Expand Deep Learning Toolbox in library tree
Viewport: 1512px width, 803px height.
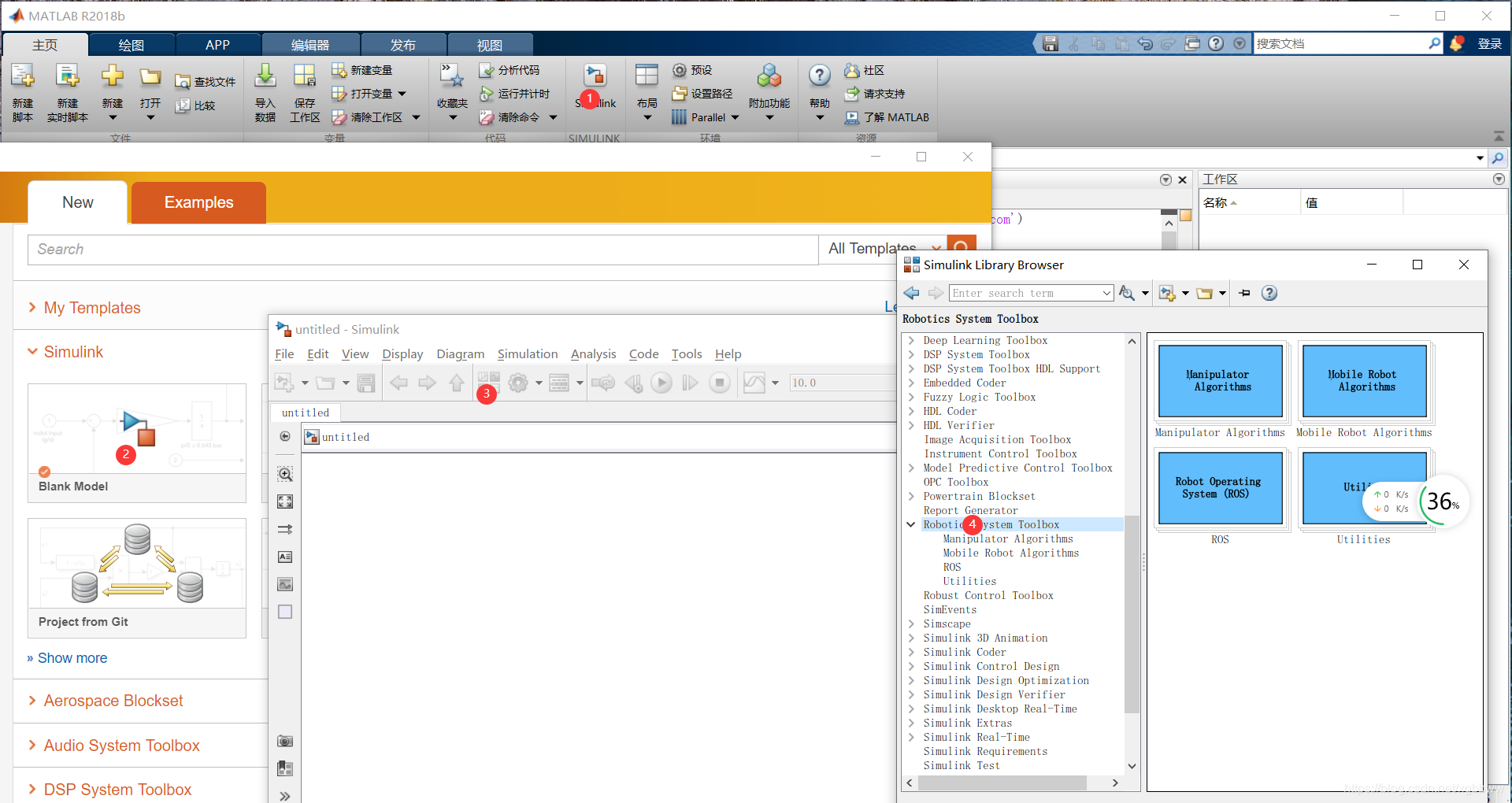coord(911,340)
